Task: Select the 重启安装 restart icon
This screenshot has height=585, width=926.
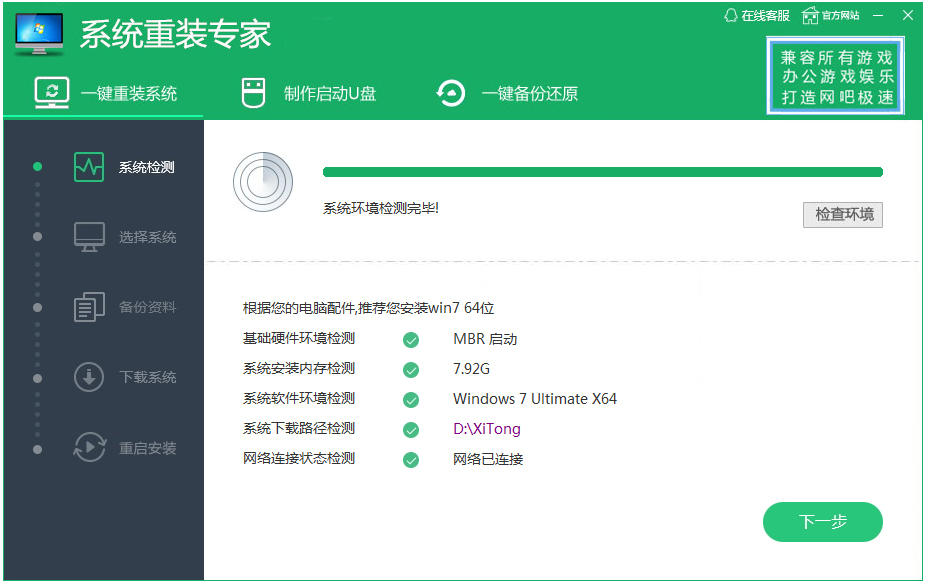Action: 88,447
